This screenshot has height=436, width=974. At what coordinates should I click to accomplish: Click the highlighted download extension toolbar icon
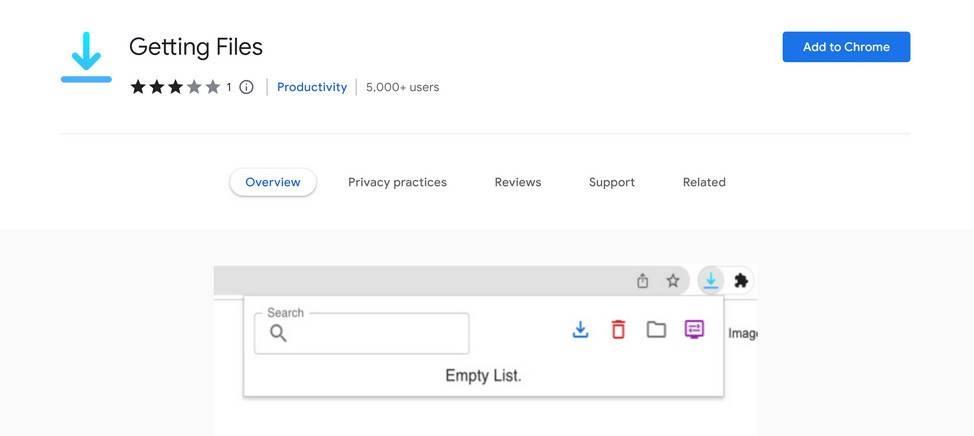[x=710, y=281]
